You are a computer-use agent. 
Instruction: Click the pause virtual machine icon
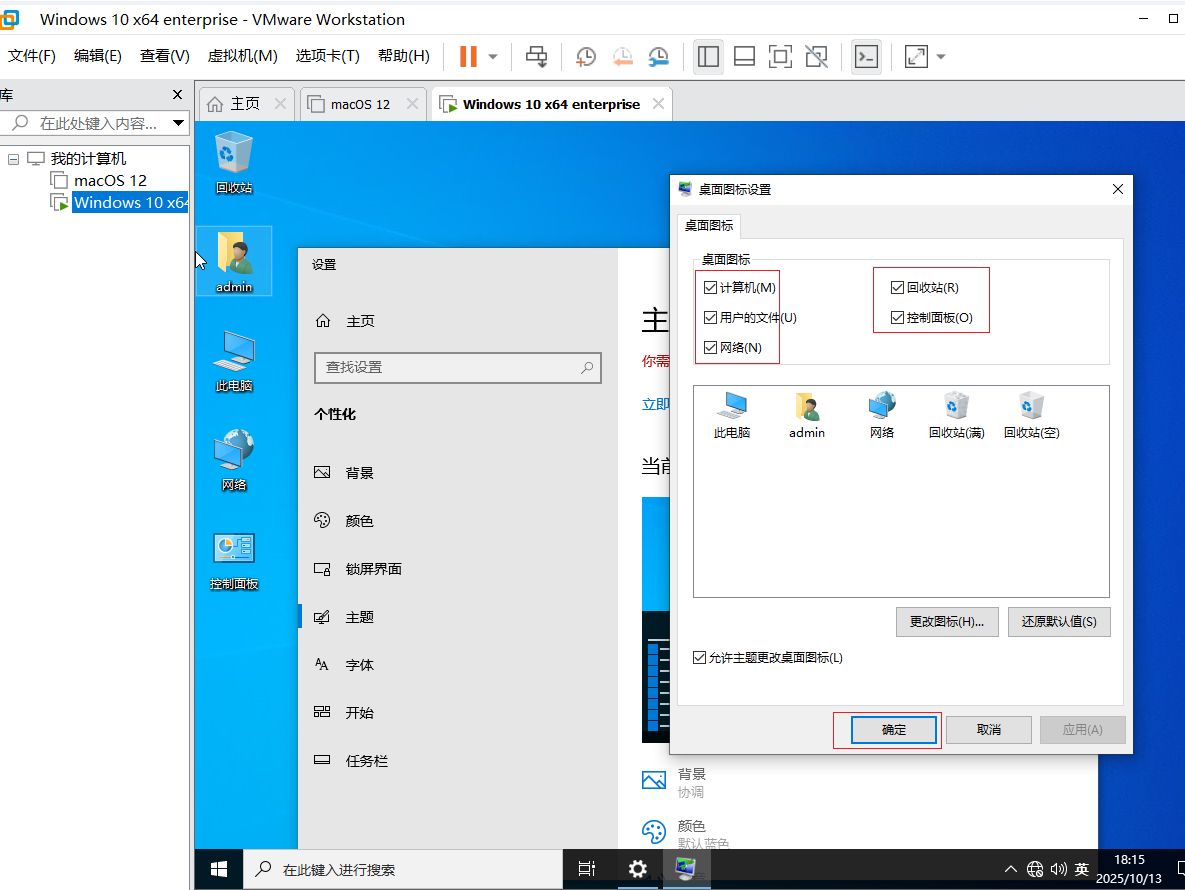[x=468, y=57]
